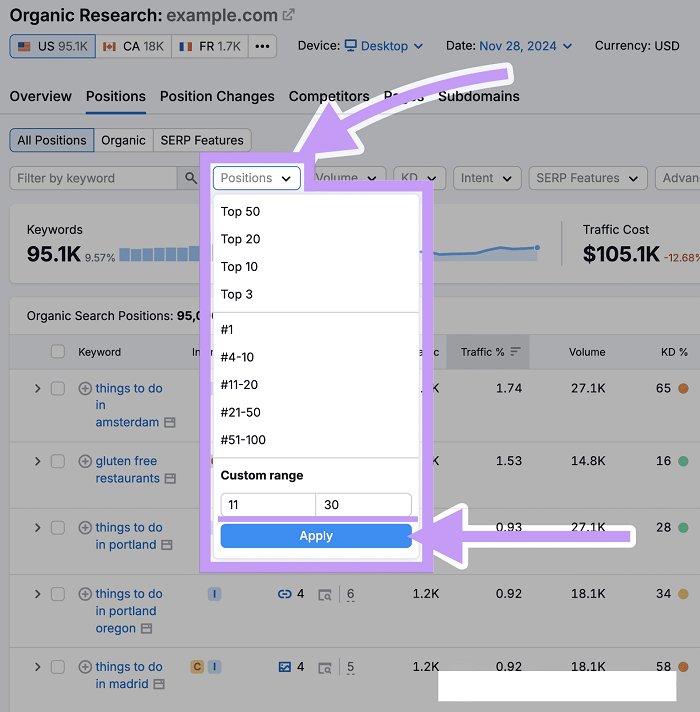Click commercial intent badge in madrid row
This screenshot has width=700, height=712.
click(x=197, y=667)
